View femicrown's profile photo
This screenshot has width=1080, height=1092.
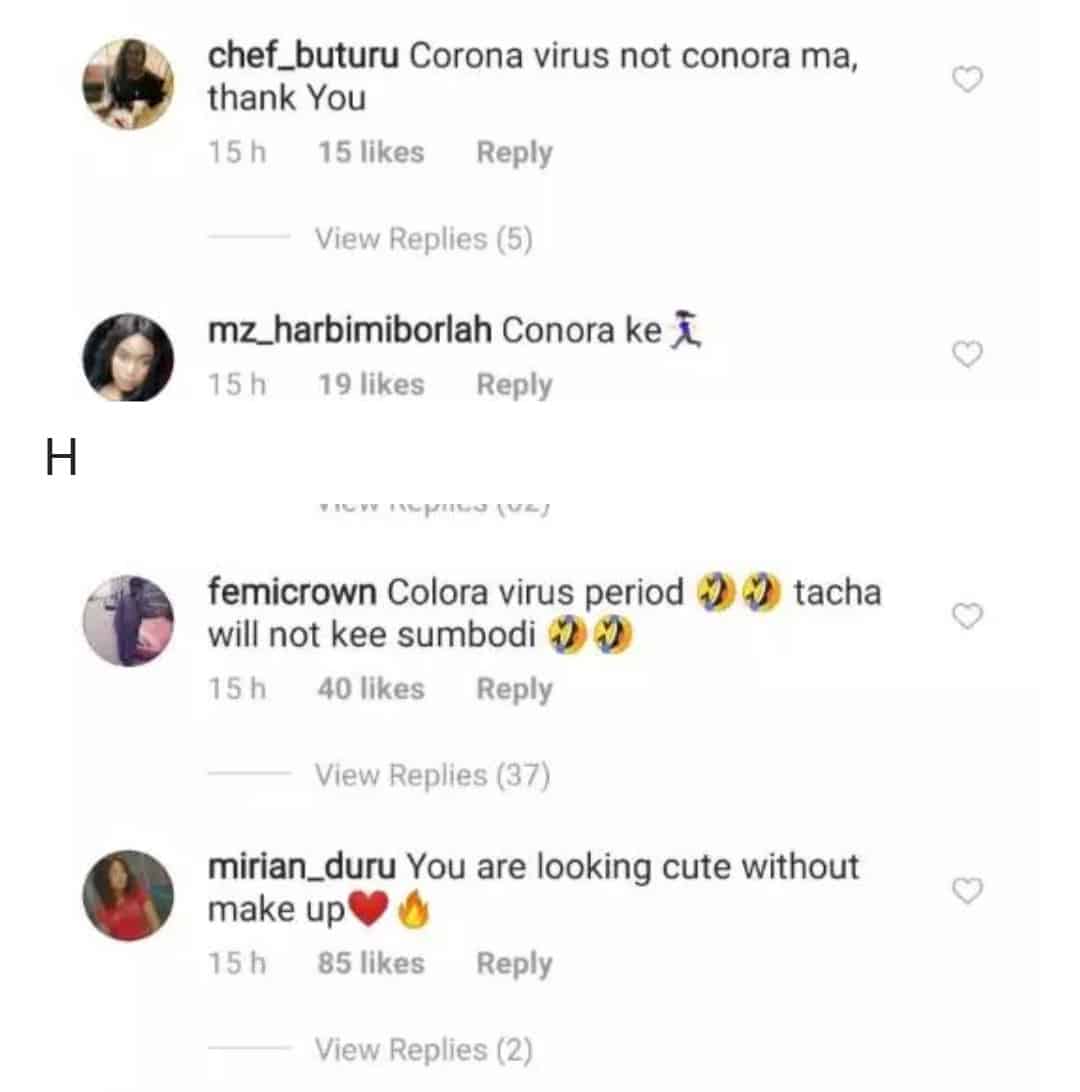128,621
